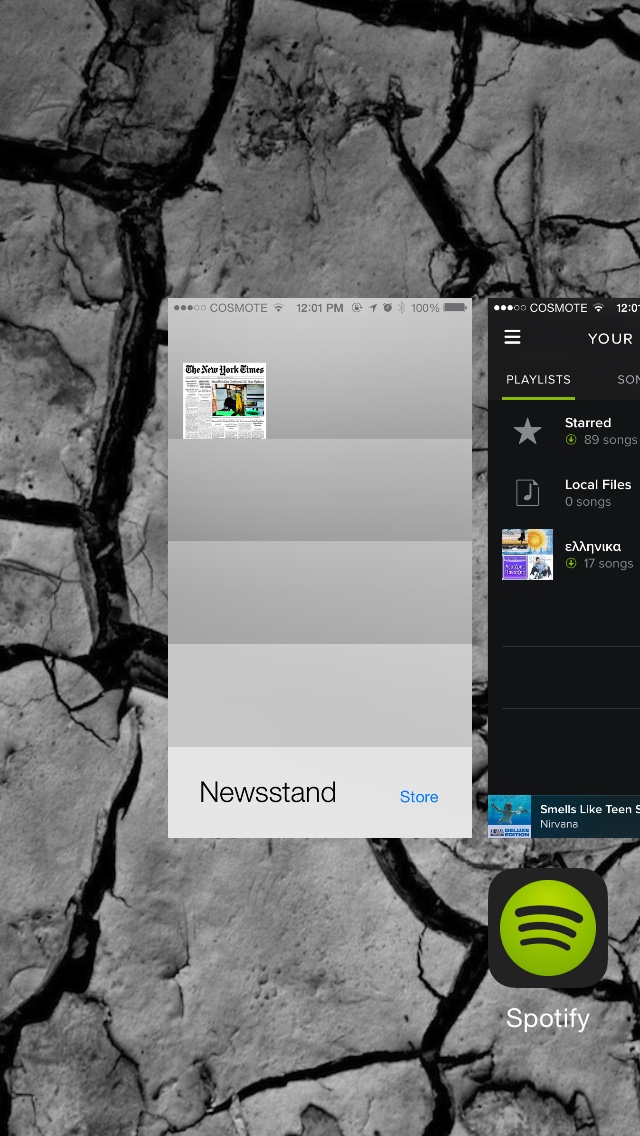Select the Local Files playlist title
Screen dimensions: 640x1136
coord(598,485)
